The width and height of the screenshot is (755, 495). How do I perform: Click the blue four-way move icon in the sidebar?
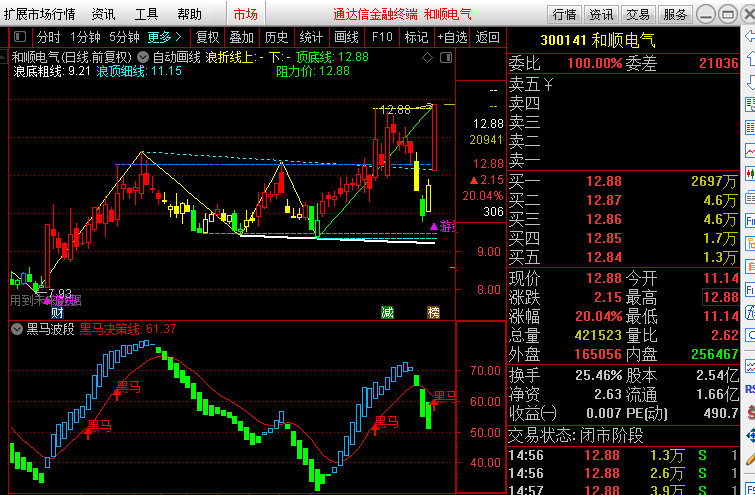[750, 435]
